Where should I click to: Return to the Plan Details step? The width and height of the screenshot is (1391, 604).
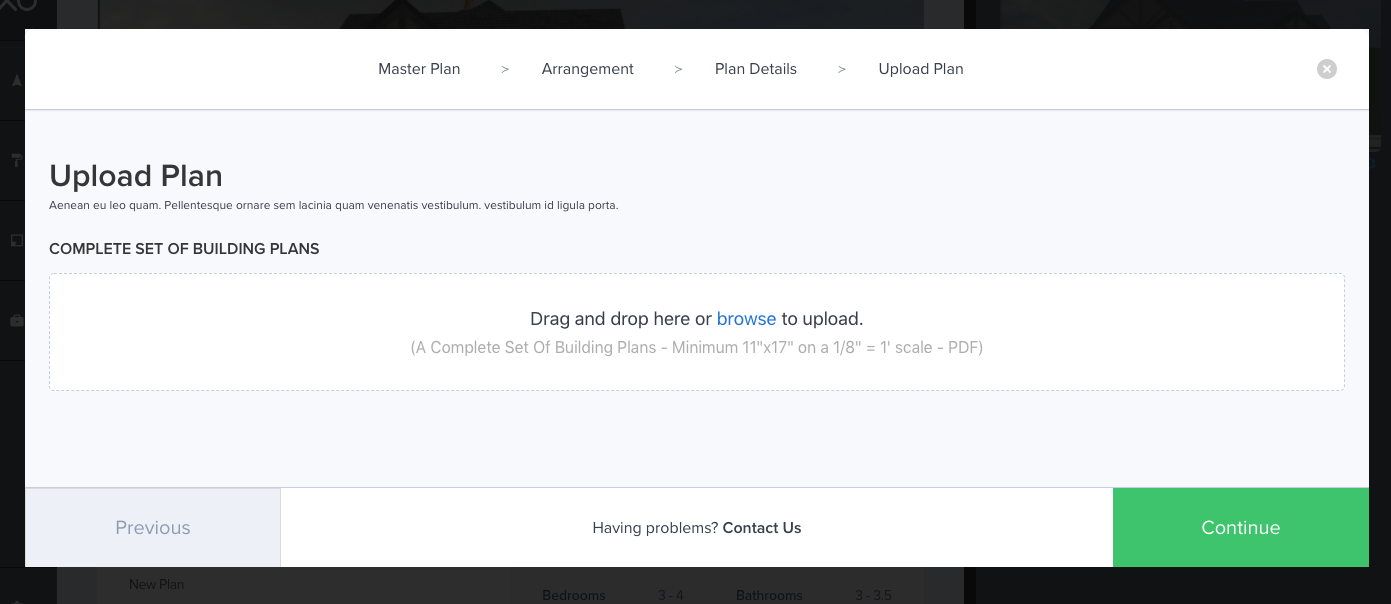click(756, 69)
